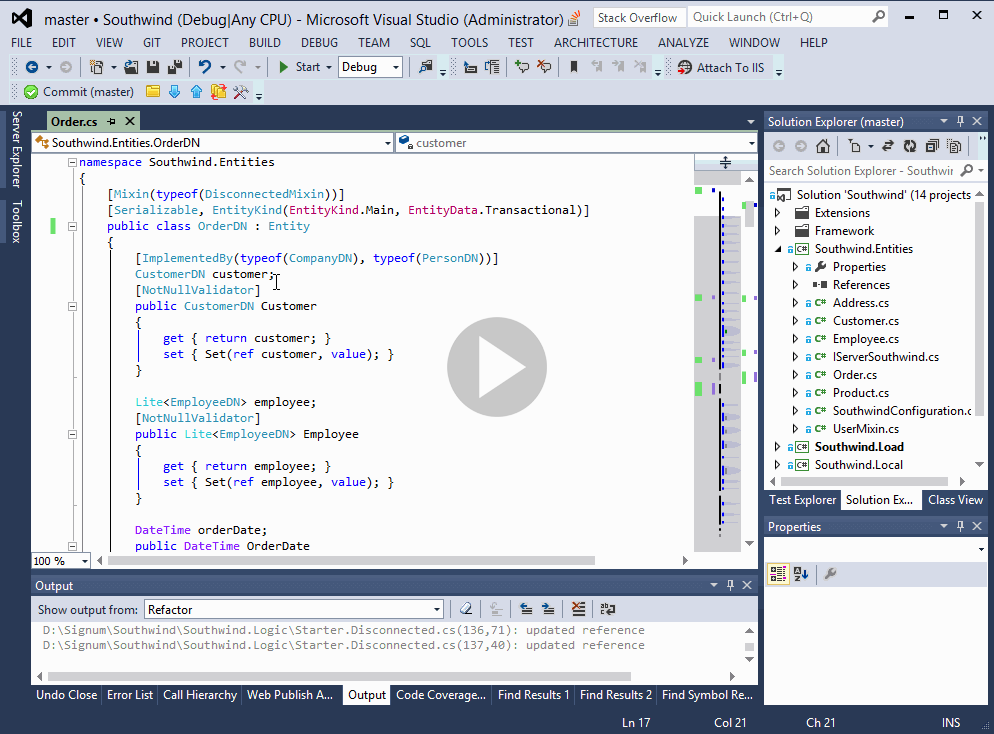This screenshot has width=994, height=734.
Task: Expand the Southwind.Load project node
Action: click(778, 447)
